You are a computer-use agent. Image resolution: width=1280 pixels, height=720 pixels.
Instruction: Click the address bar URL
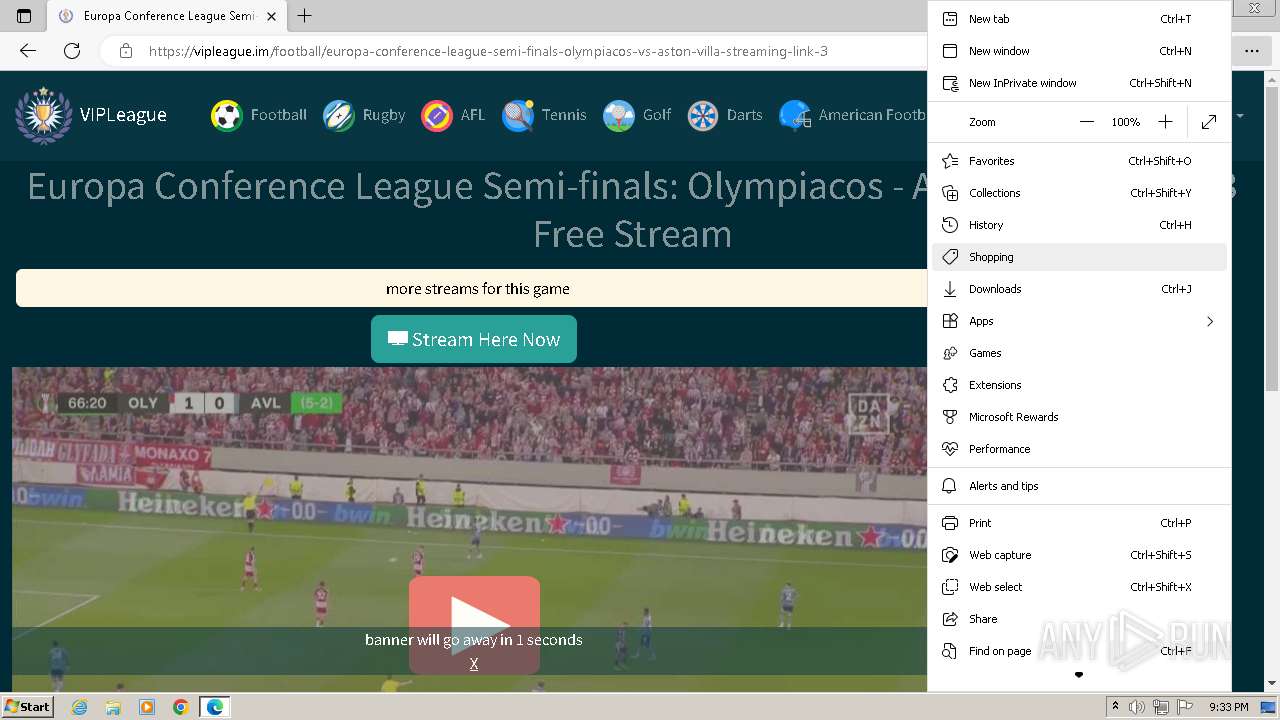488,51
